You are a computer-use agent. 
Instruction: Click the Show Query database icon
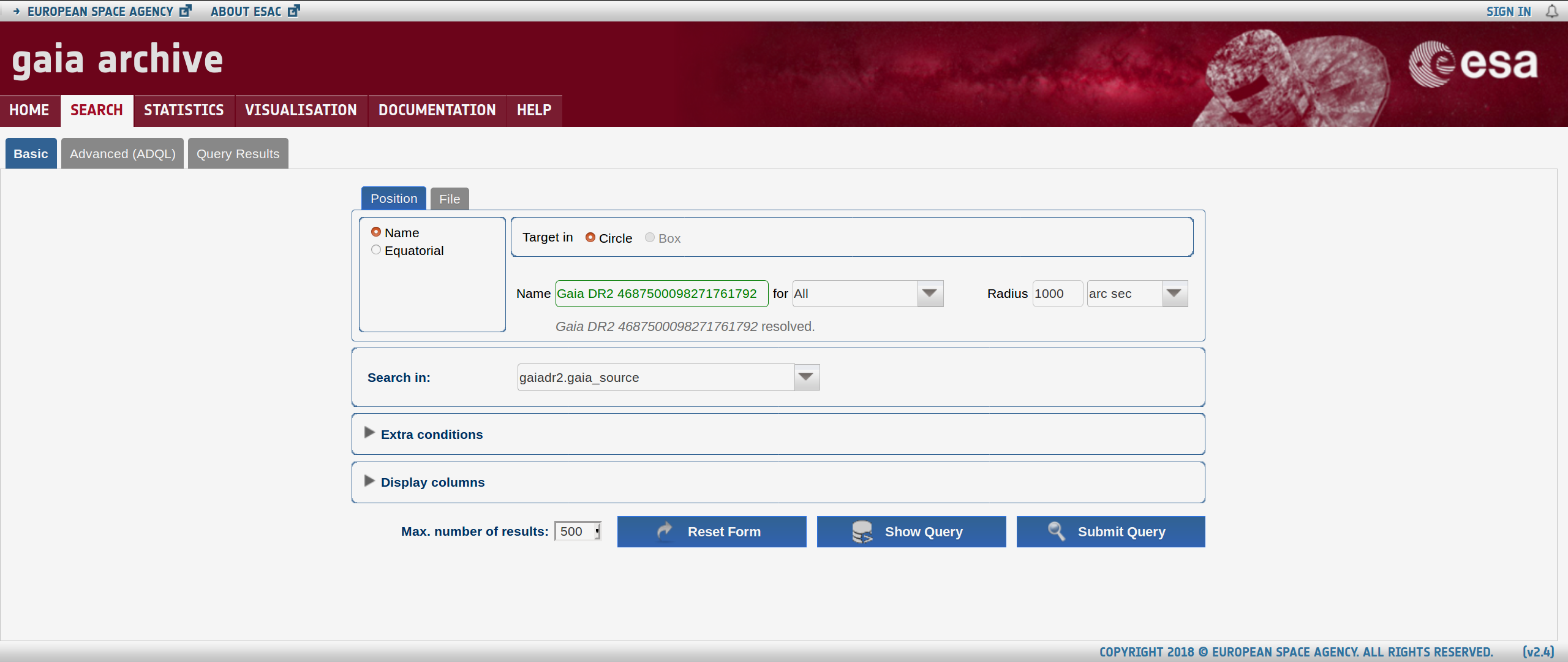[x=862, y=531]
